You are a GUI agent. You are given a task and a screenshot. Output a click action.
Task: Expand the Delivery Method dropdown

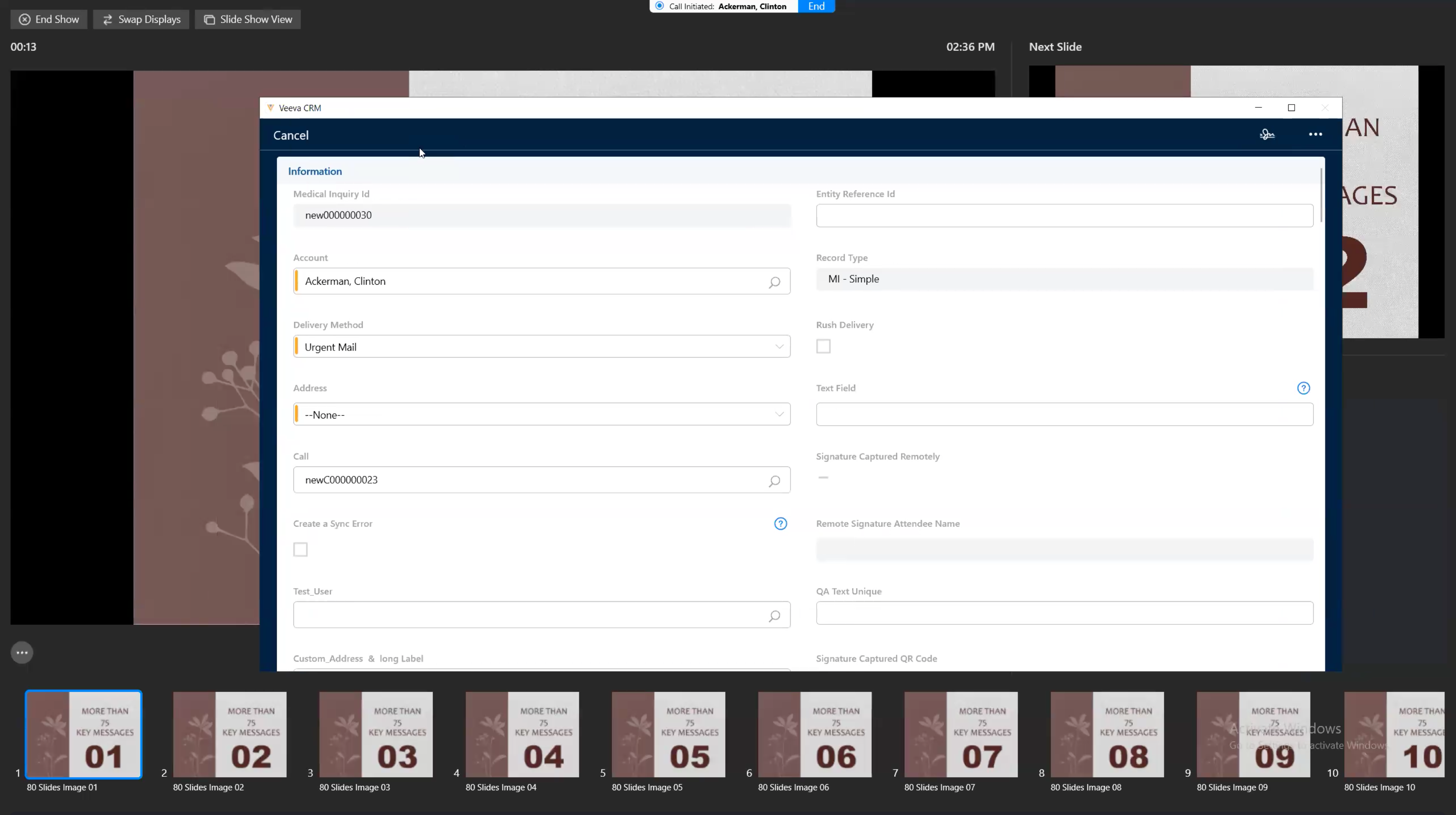click(x=779, y=346)
